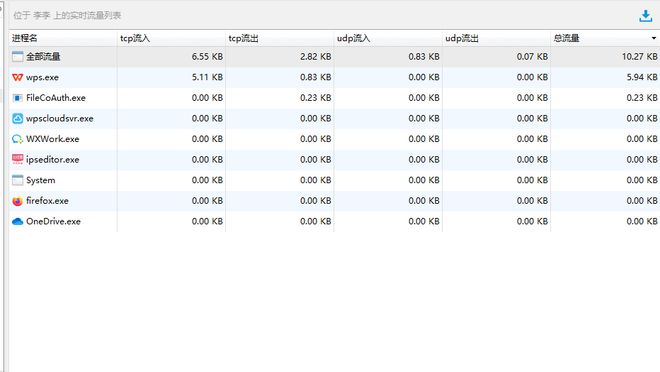
Task: Click the ipseditor.exe red icon
Action: click(18, 159)
